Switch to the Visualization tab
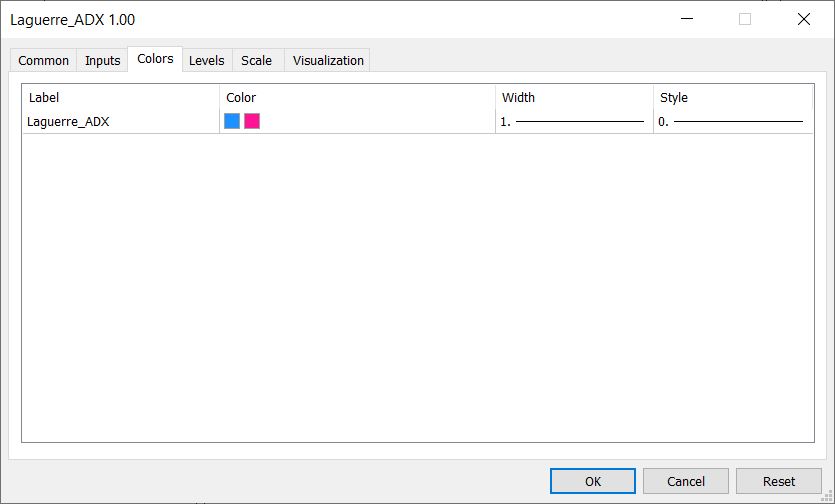The image size is (835, 504). pyautogui.click(x=328, y=60)
